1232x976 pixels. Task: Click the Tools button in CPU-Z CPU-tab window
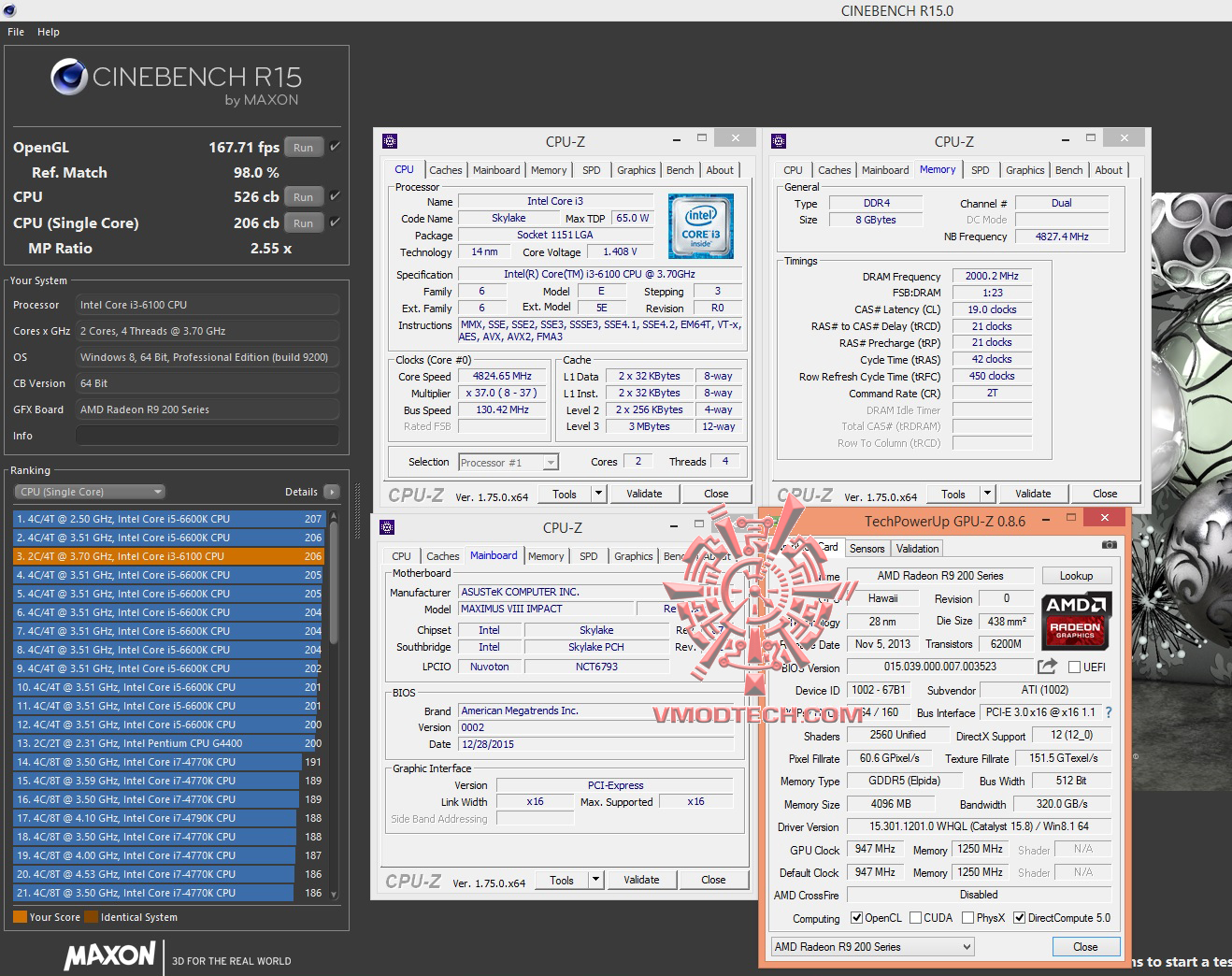click(x=565, y=494)
